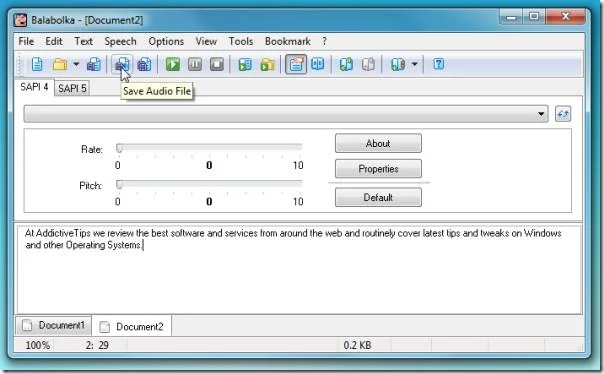604x374 pixels.
Task: Start reading aloud with the green play button
Action: coord(173,64)
